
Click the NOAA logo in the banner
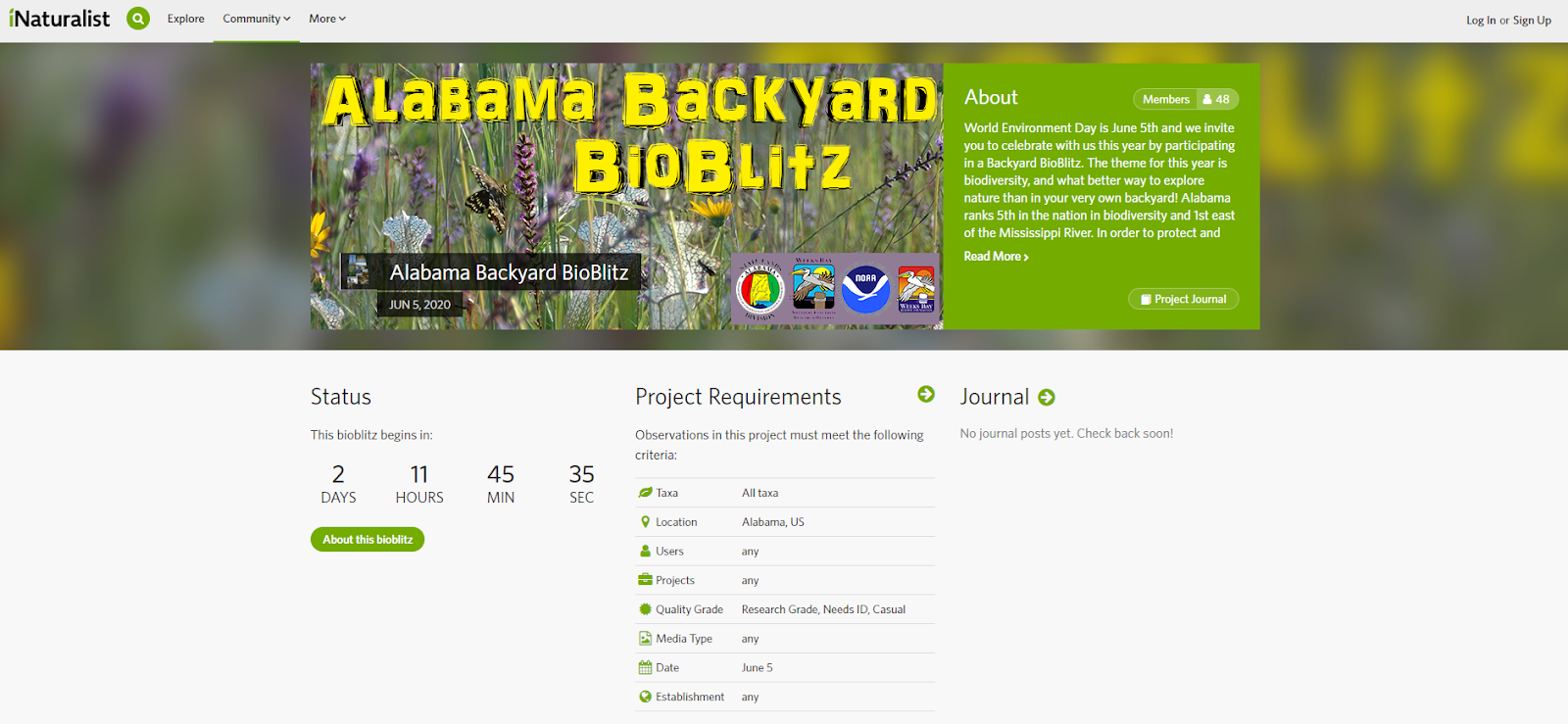pos(866,289)
